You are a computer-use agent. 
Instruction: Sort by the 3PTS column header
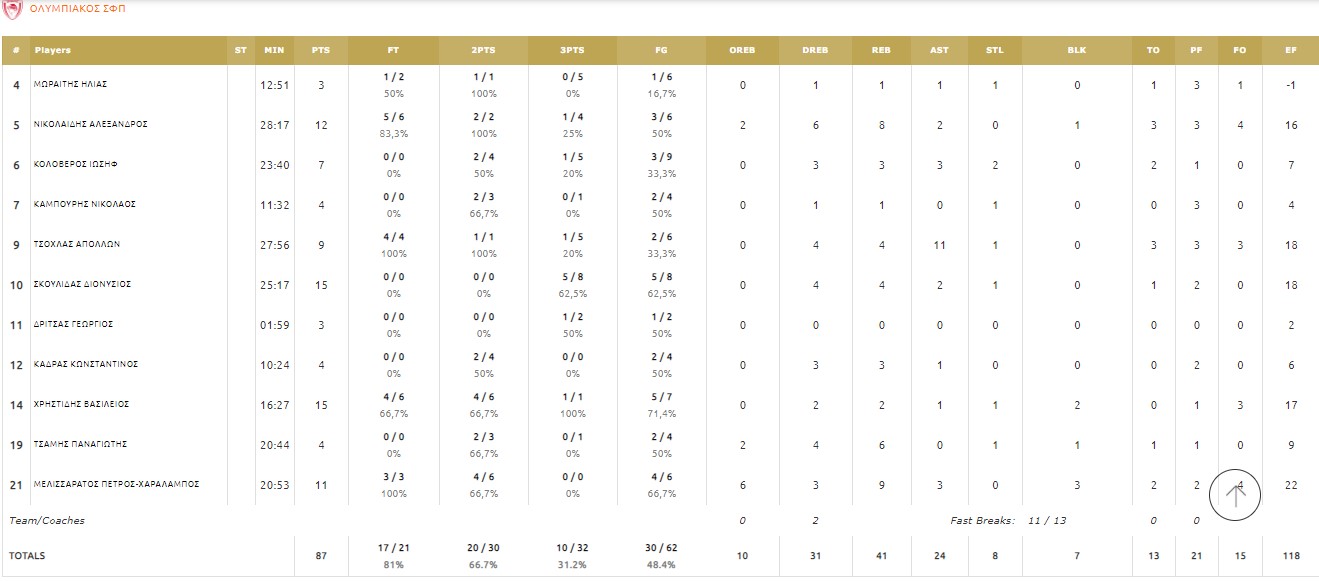point(572,50)
